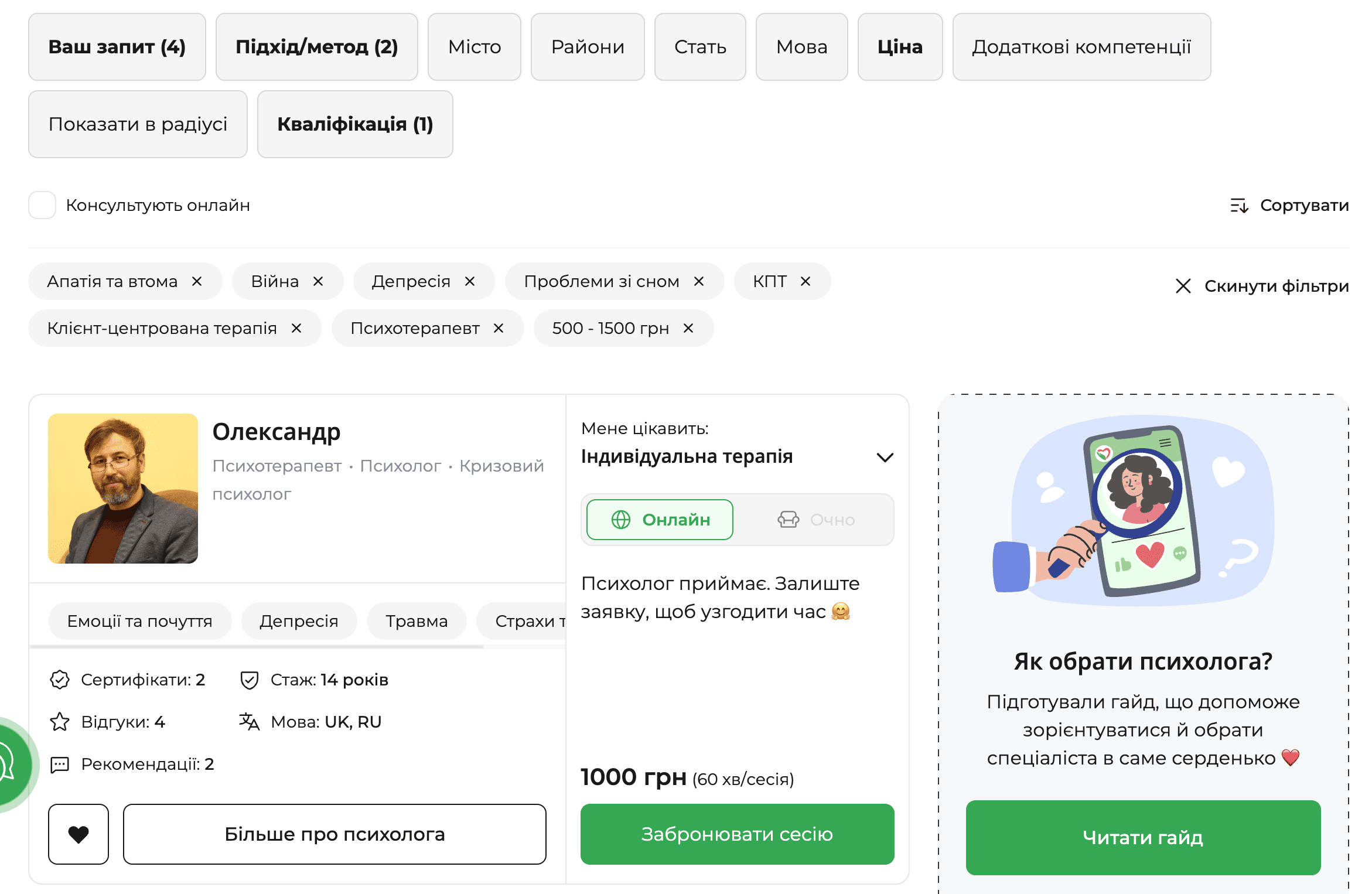Select the «Ціна» filter tab
Viewport: 1372px width, 894px height.
pos(900,46)
